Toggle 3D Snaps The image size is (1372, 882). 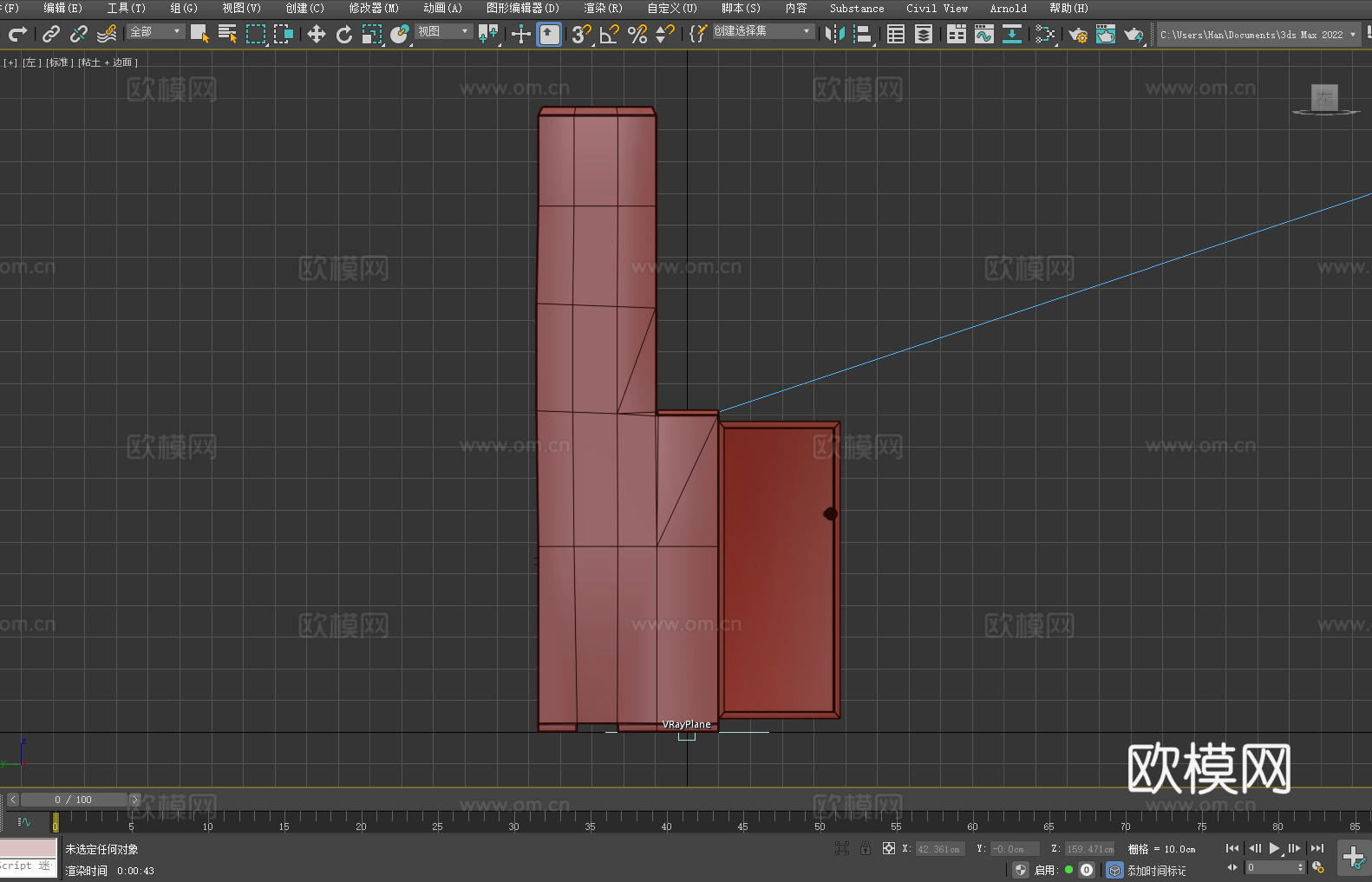point(581,34)
